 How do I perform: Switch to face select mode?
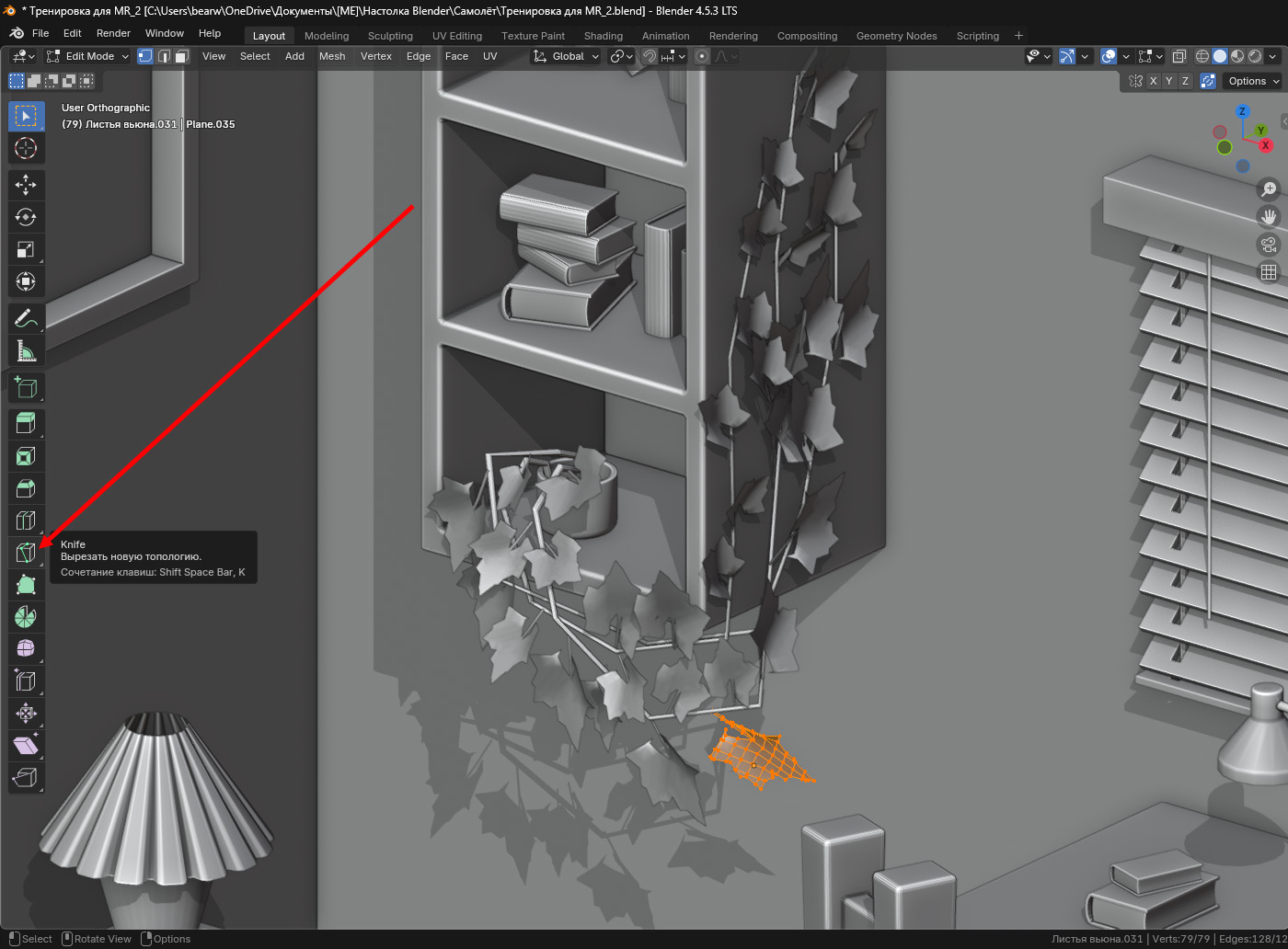pyautogui.click(x=182, y=56)
